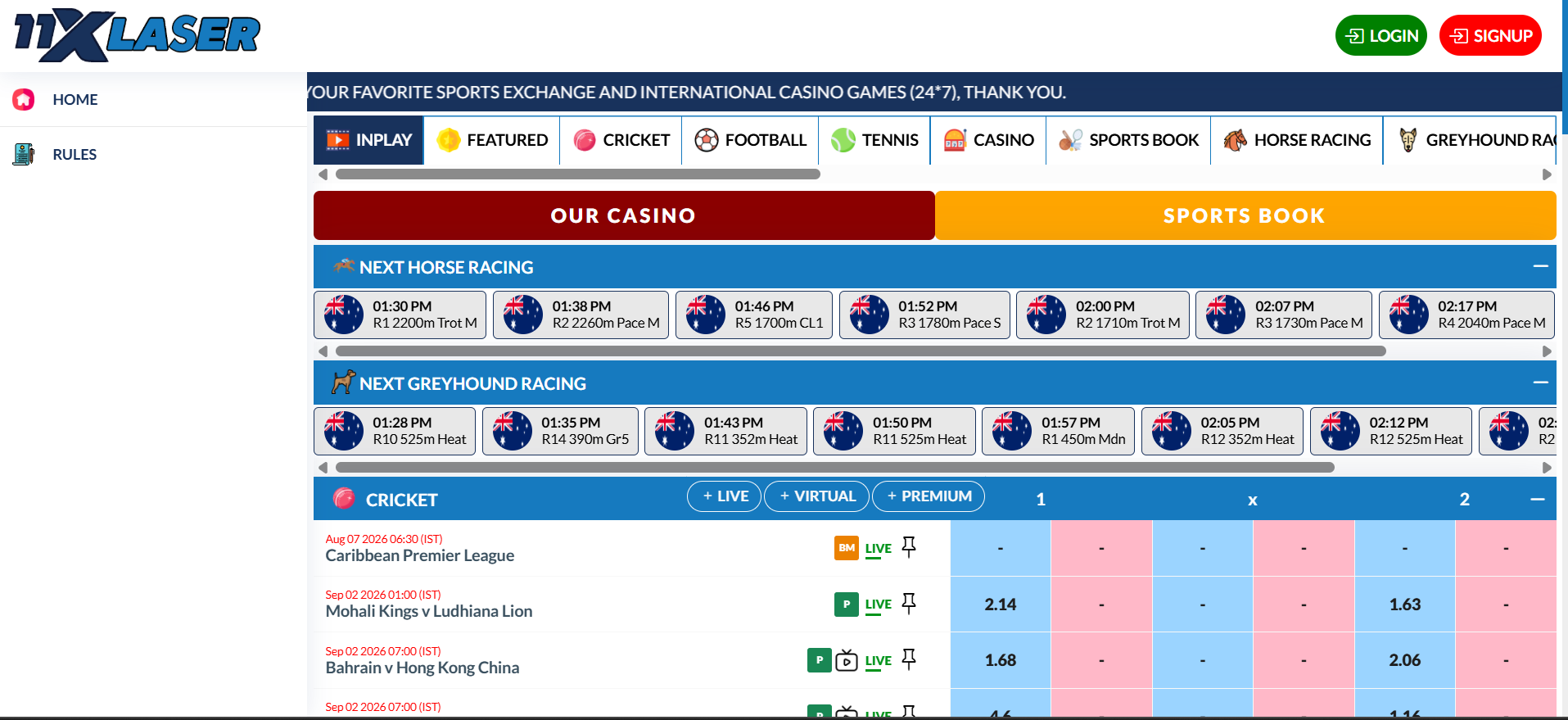Open the CASINO tab
Screen dimensions: 1568x720
coord(988,140)
